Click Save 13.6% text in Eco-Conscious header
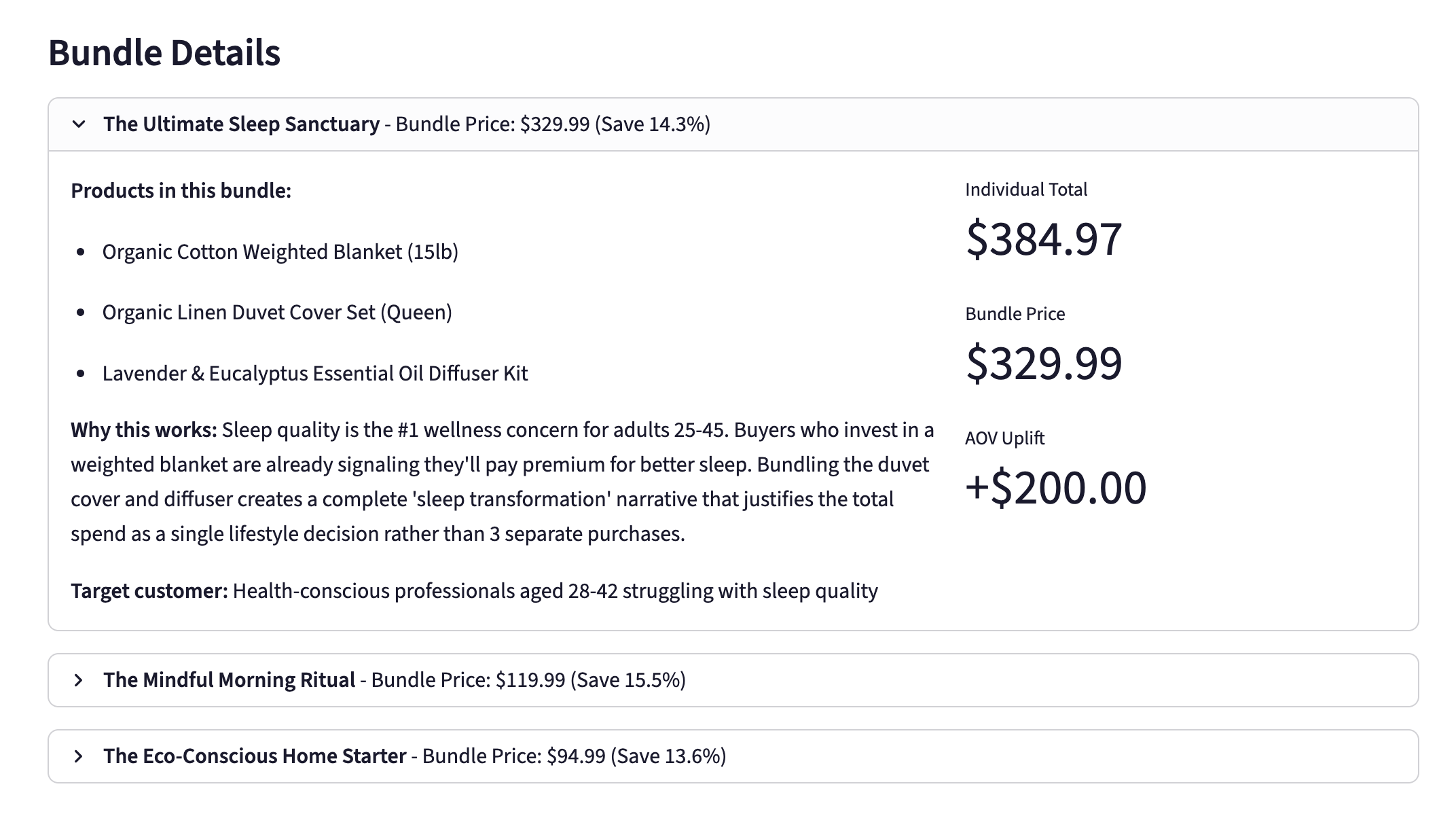Viewport: 1456px width, 829px height. (668, 756)
